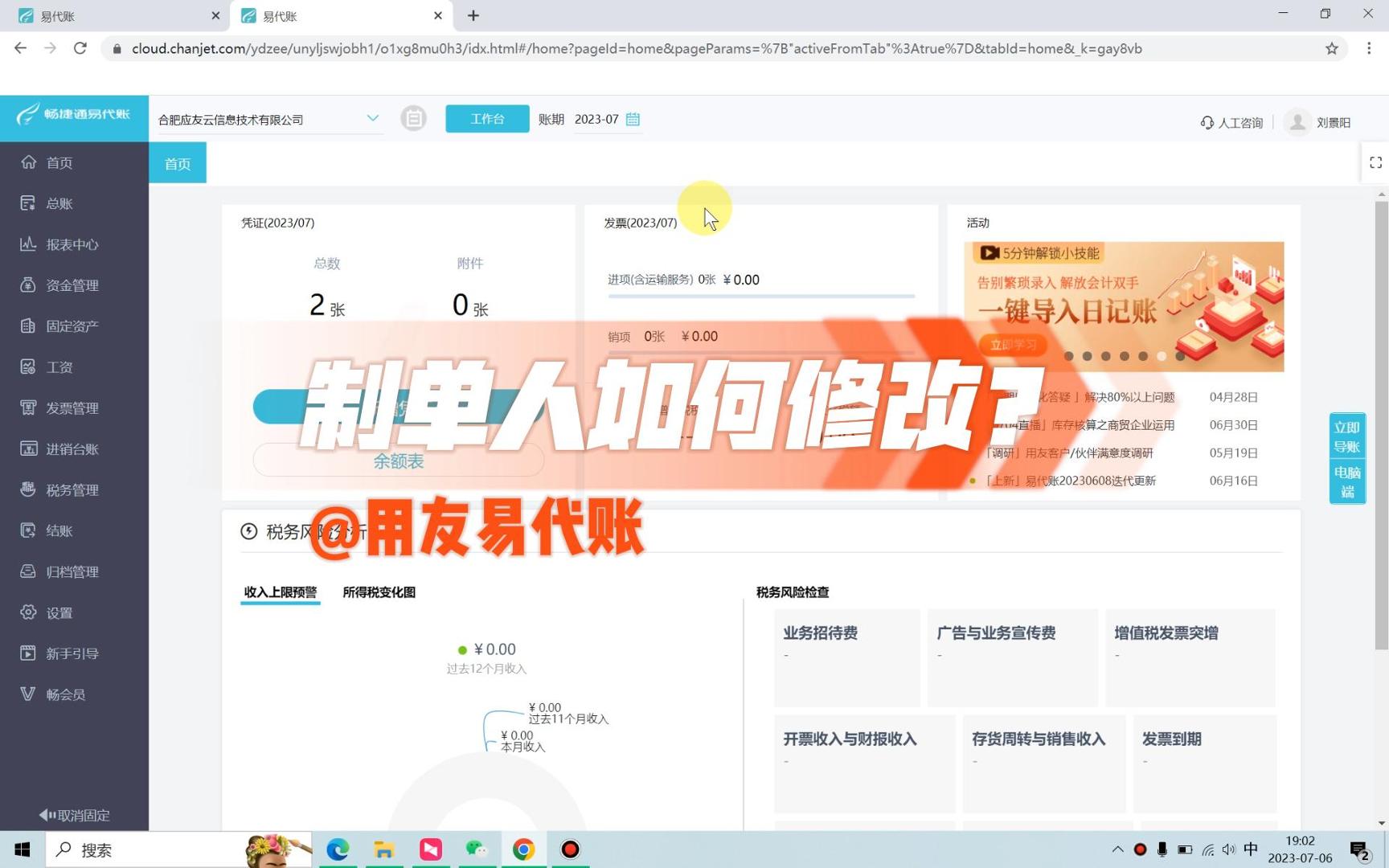Open 人工咨询 via the headset icon
This screenshot has height=868, width=1389.
(1207, 121)
